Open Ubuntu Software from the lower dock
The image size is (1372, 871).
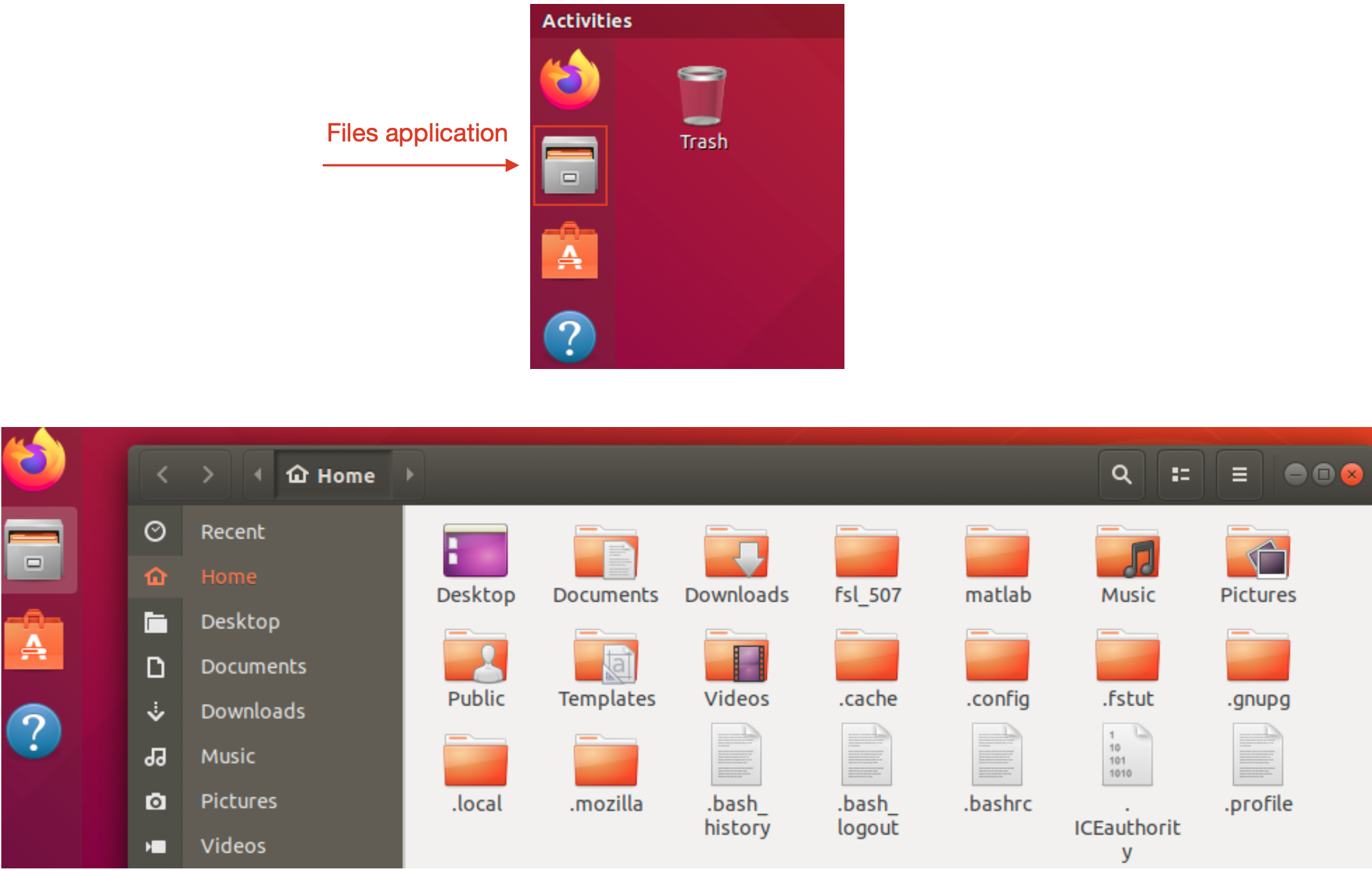click(34, 642)
